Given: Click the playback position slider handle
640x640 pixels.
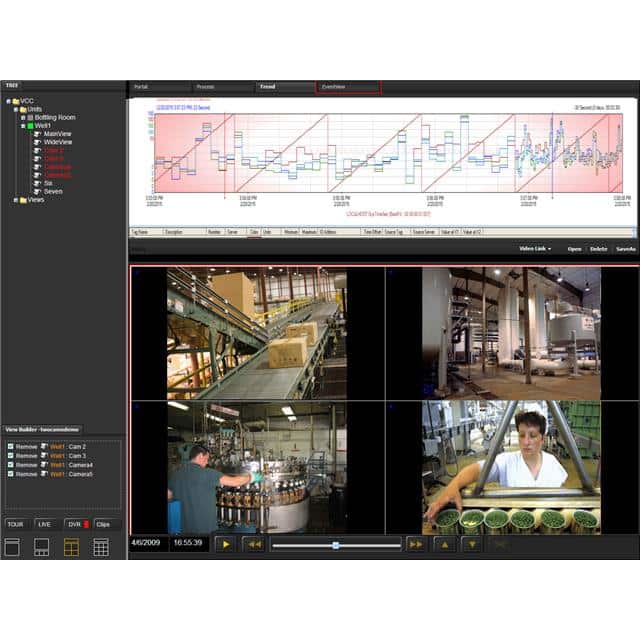Looking at the screenshot, I should 335,545.
